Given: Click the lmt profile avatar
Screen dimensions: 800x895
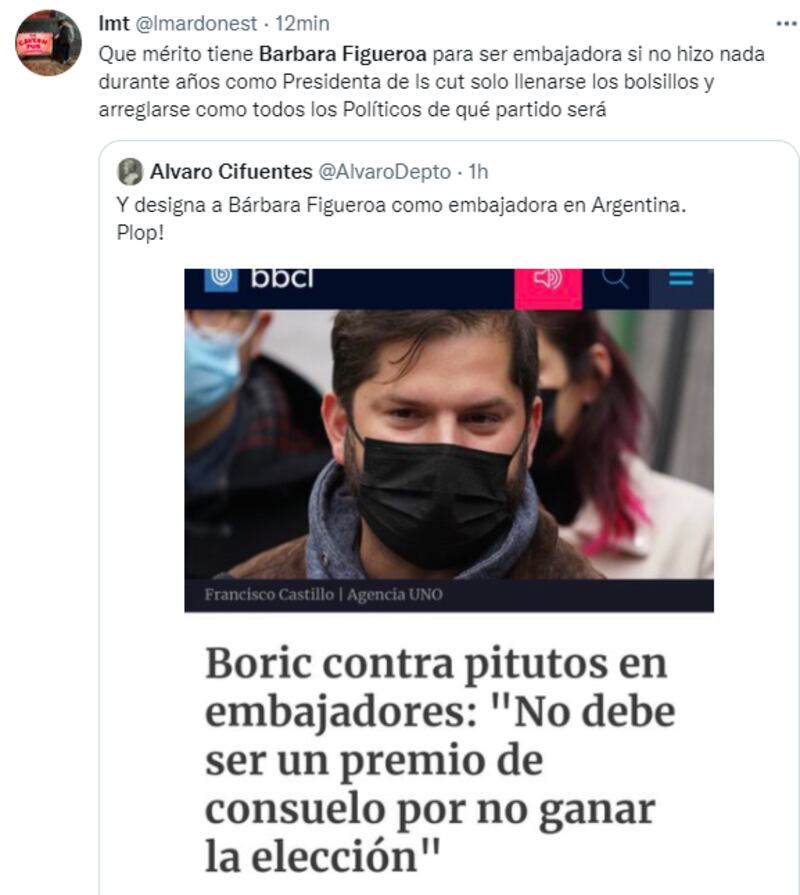Looking at the screenshot, I should (48, 42).
